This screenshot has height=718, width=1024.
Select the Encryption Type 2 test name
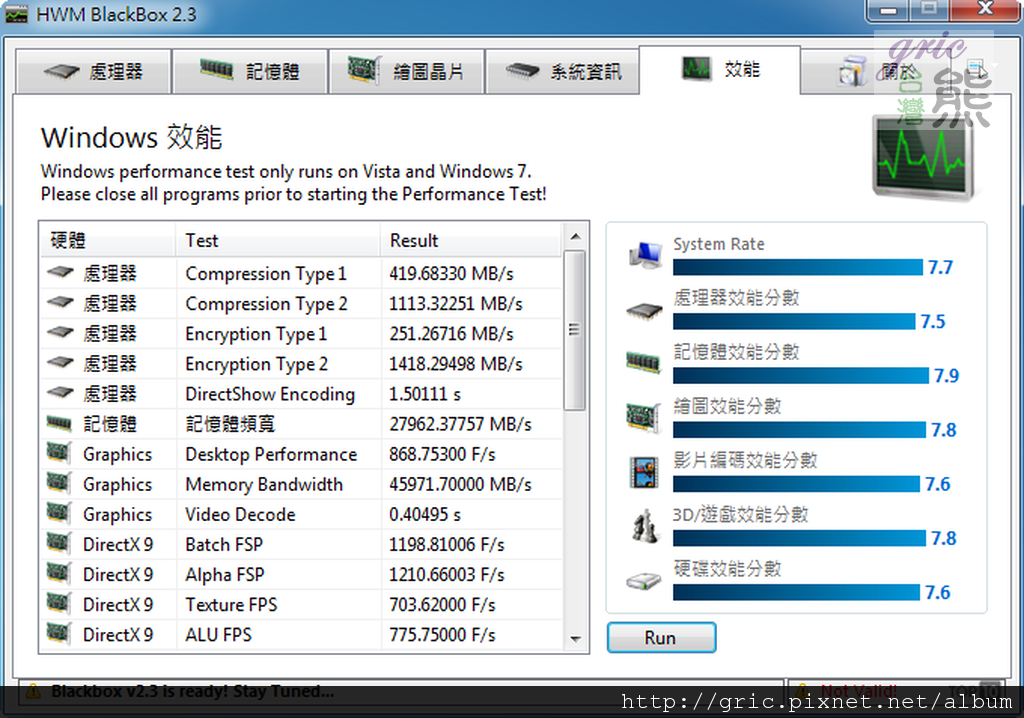click(x=257, y=364)
